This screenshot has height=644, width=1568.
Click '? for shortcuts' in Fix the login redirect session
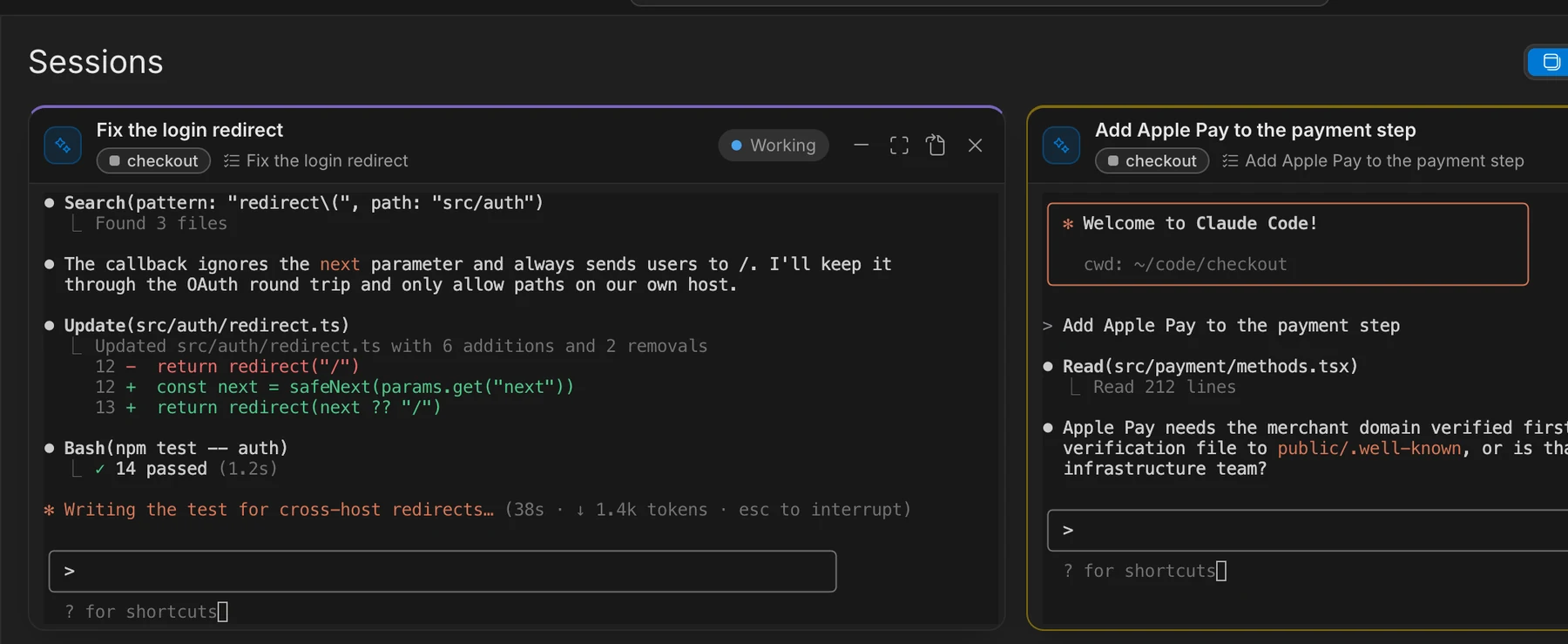[140, 612]
